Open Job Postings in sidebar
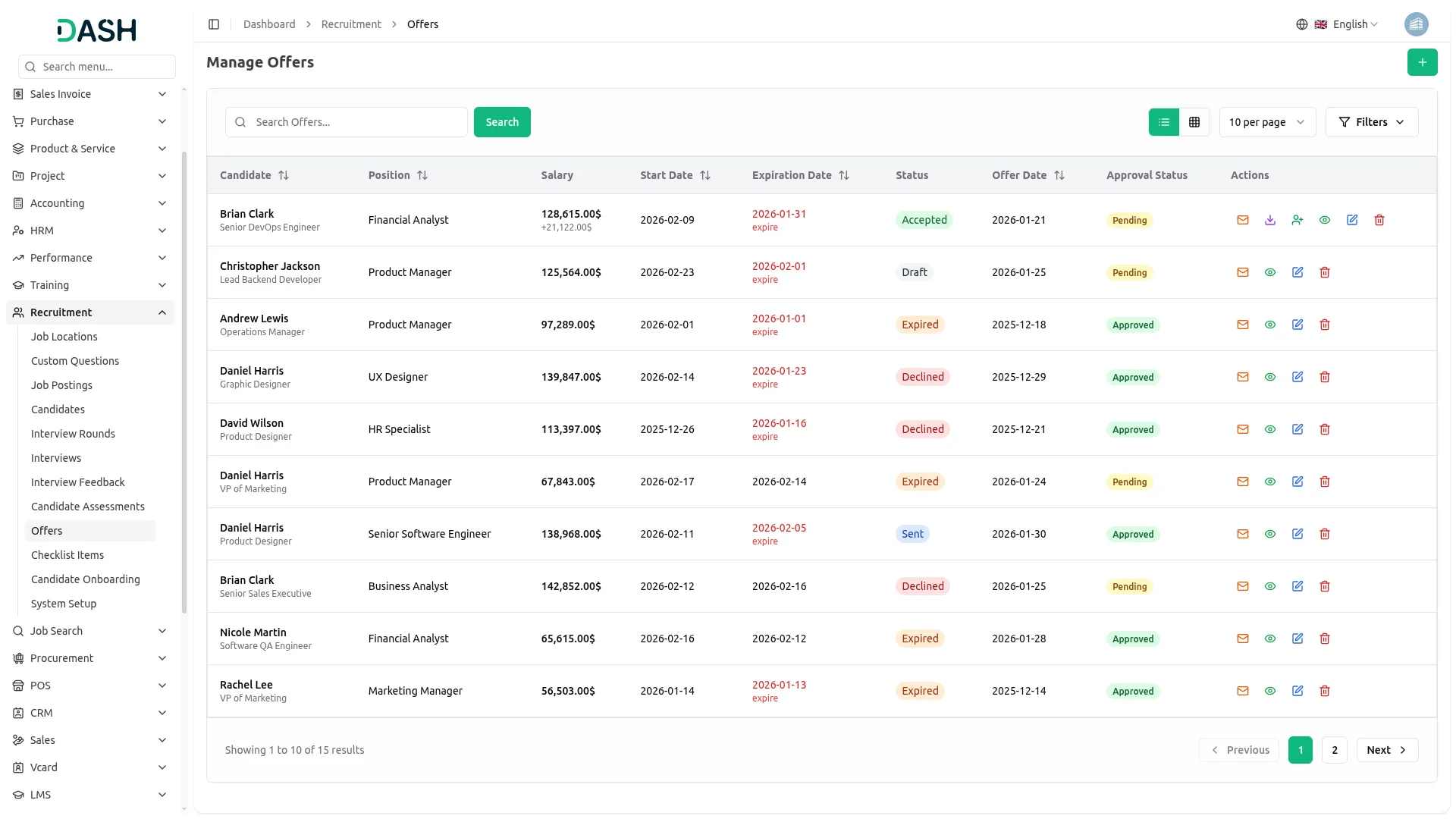 pos(61,385)
